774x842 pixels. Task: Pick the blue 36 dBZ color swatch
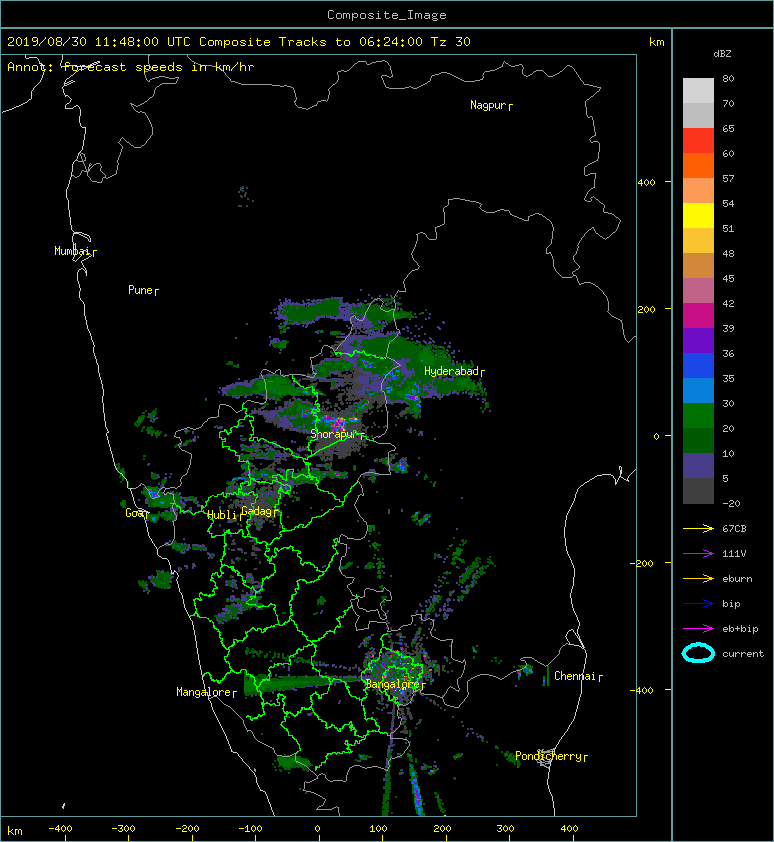(x=698, y=366)
